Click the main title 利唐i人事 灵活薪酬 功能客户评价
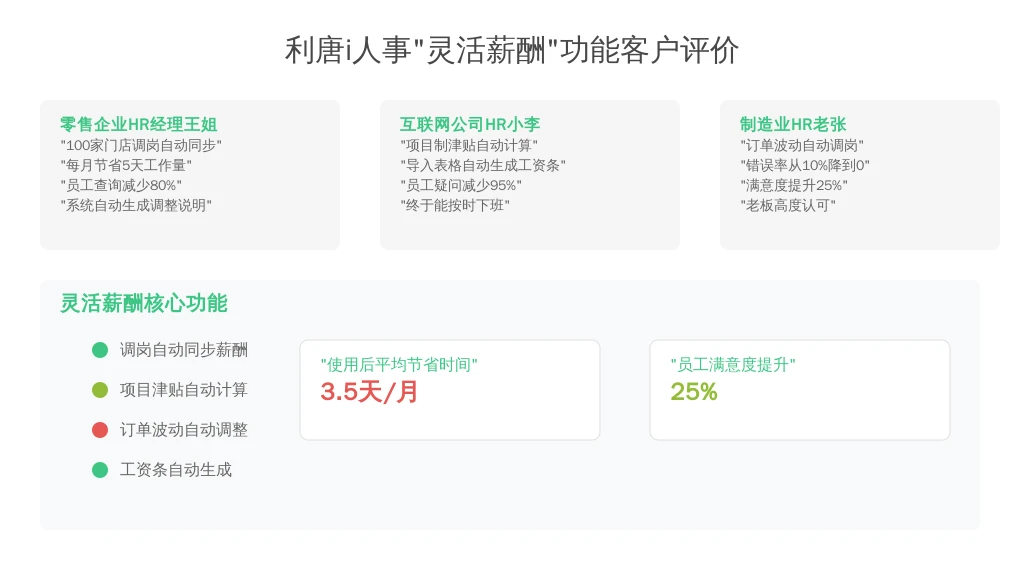 click(511, 50)
